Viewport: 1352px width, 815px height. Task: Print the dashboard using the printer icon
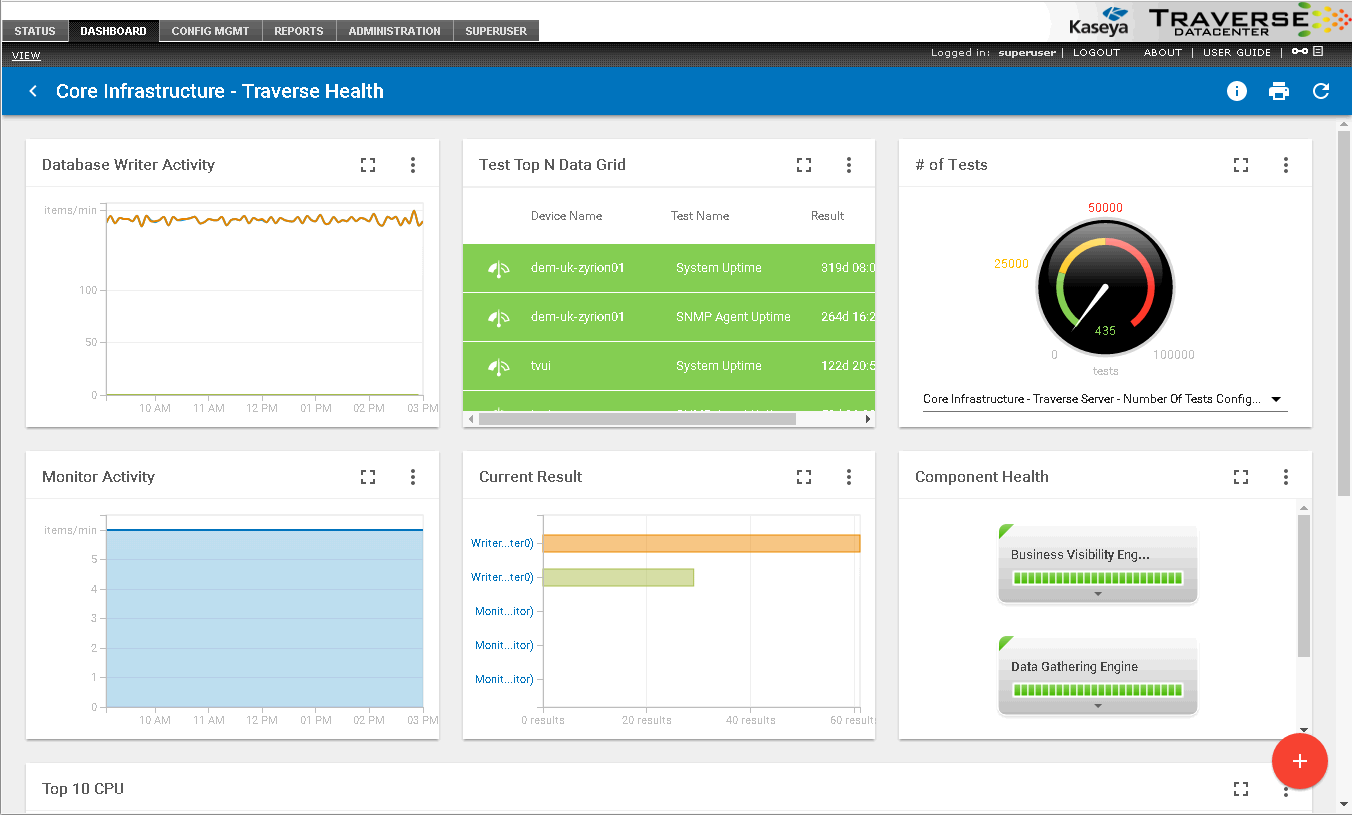coord(1279,91)
